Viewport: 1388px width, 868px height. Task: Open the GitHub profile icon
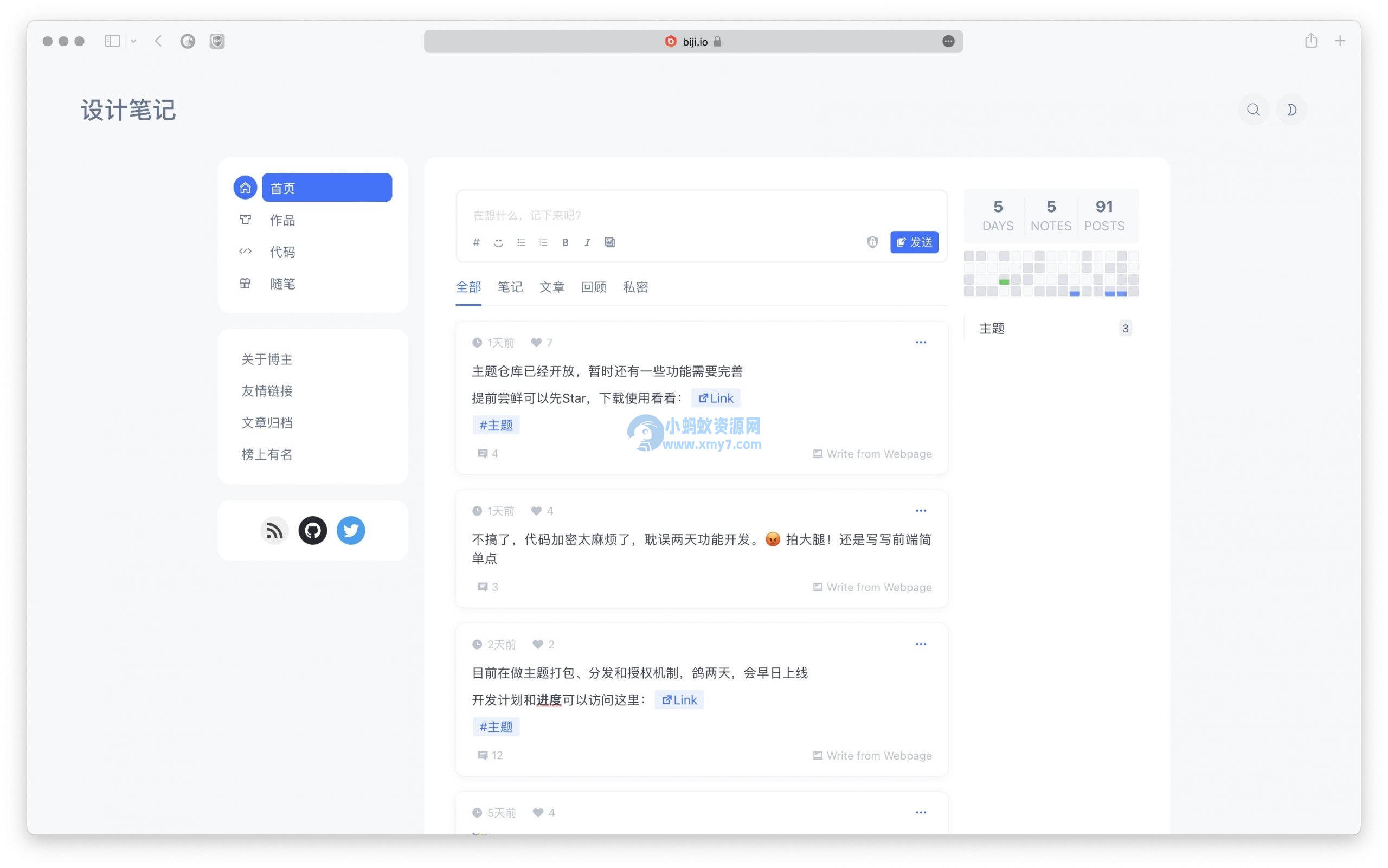coord(313,530)
